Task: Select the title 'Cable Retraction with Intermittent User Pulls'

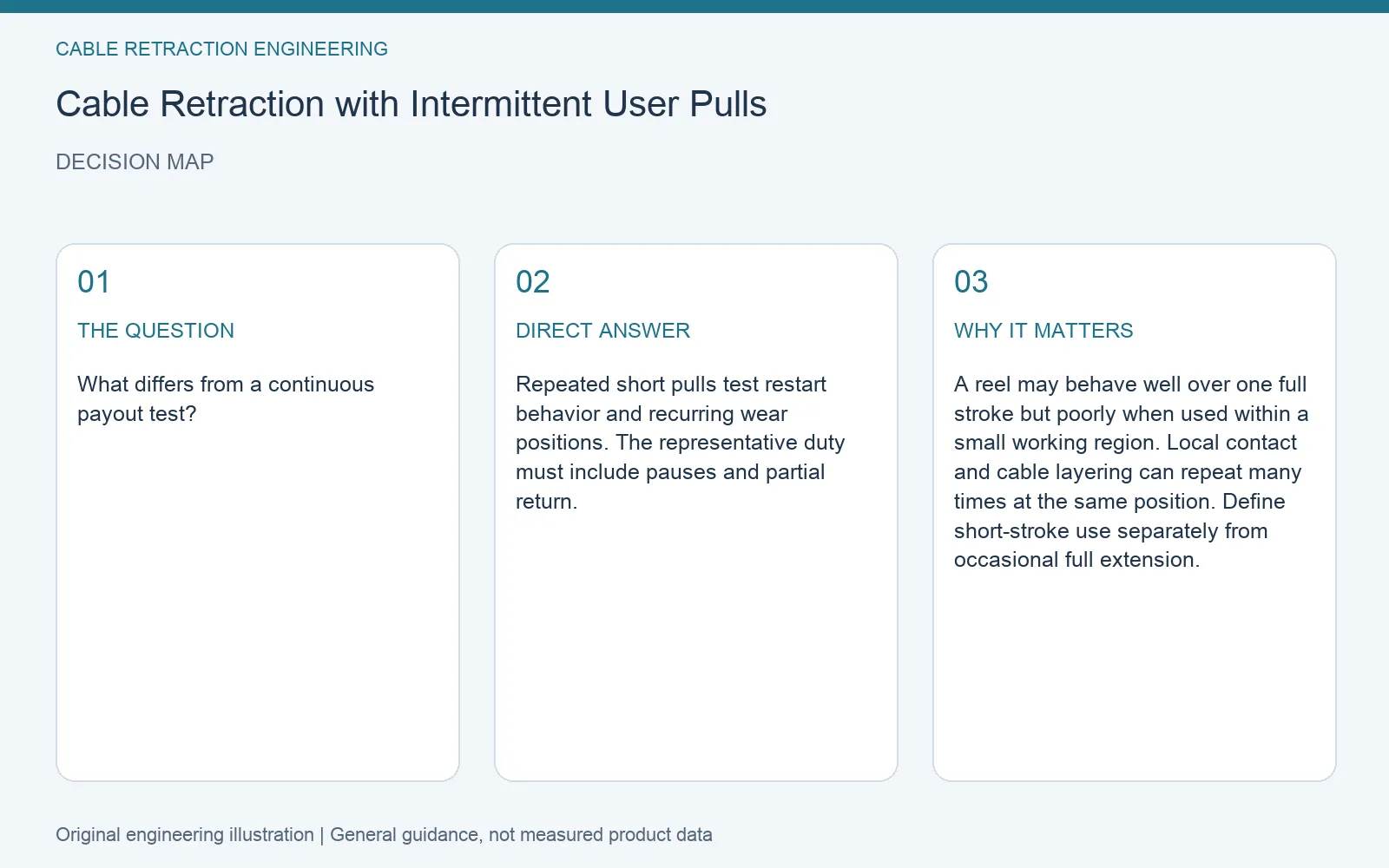Action: [x=411, y=104]
